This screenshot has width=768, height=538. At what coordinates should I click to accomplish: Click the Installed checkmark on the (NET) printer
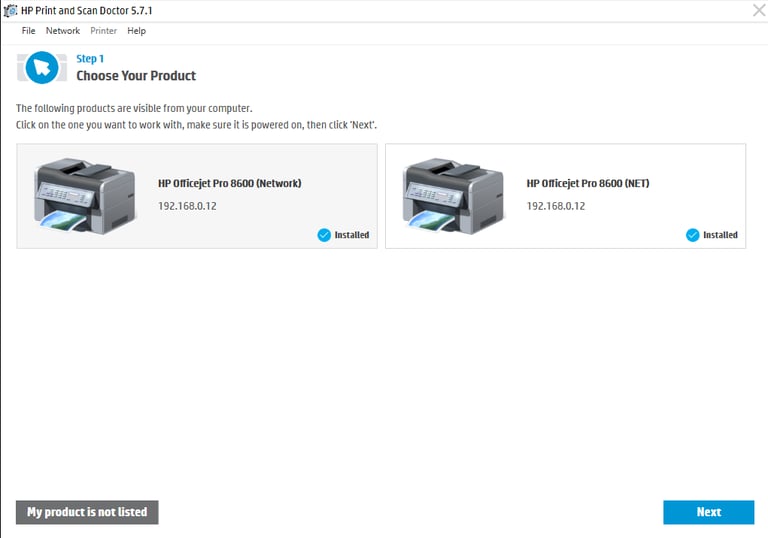point(693,235)
